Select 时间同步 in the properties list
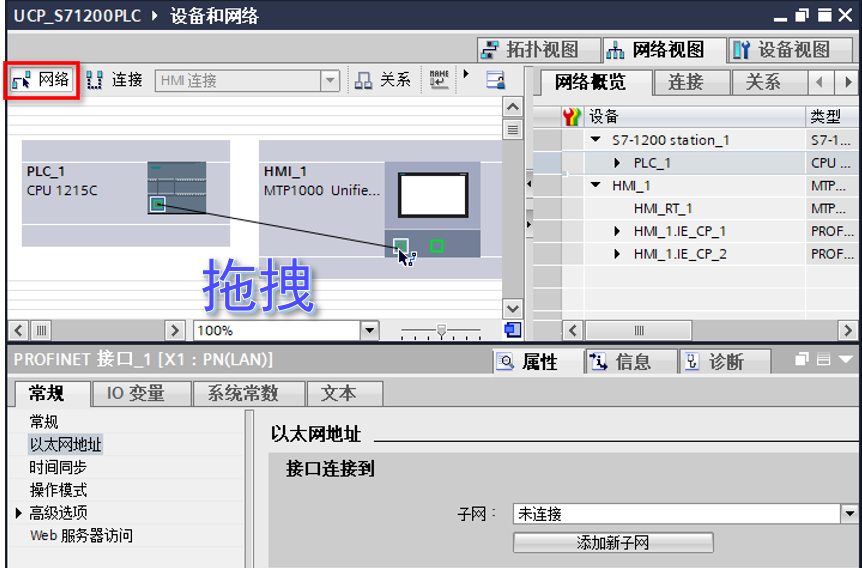This screenshot has height=568, width=862. [x=58, y=467]
